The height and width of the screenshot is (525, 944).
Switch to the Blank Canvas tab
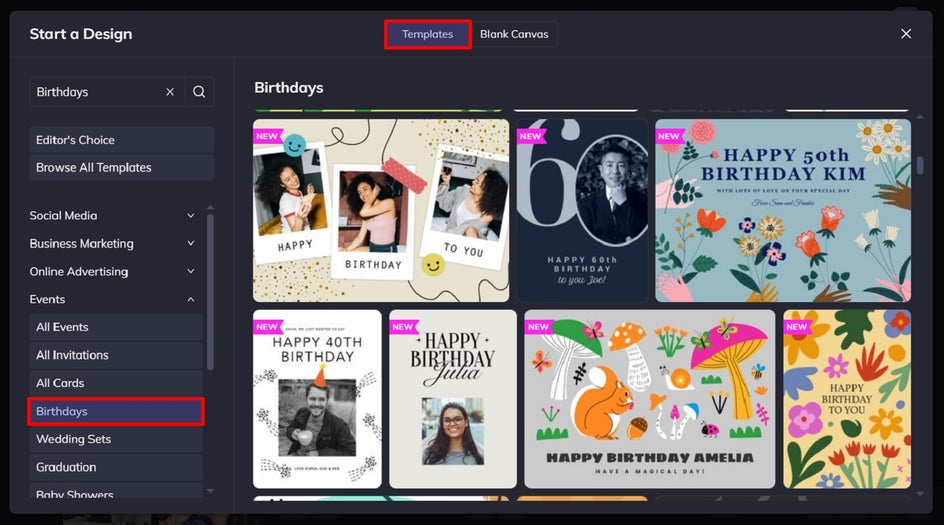pos(514,34)
